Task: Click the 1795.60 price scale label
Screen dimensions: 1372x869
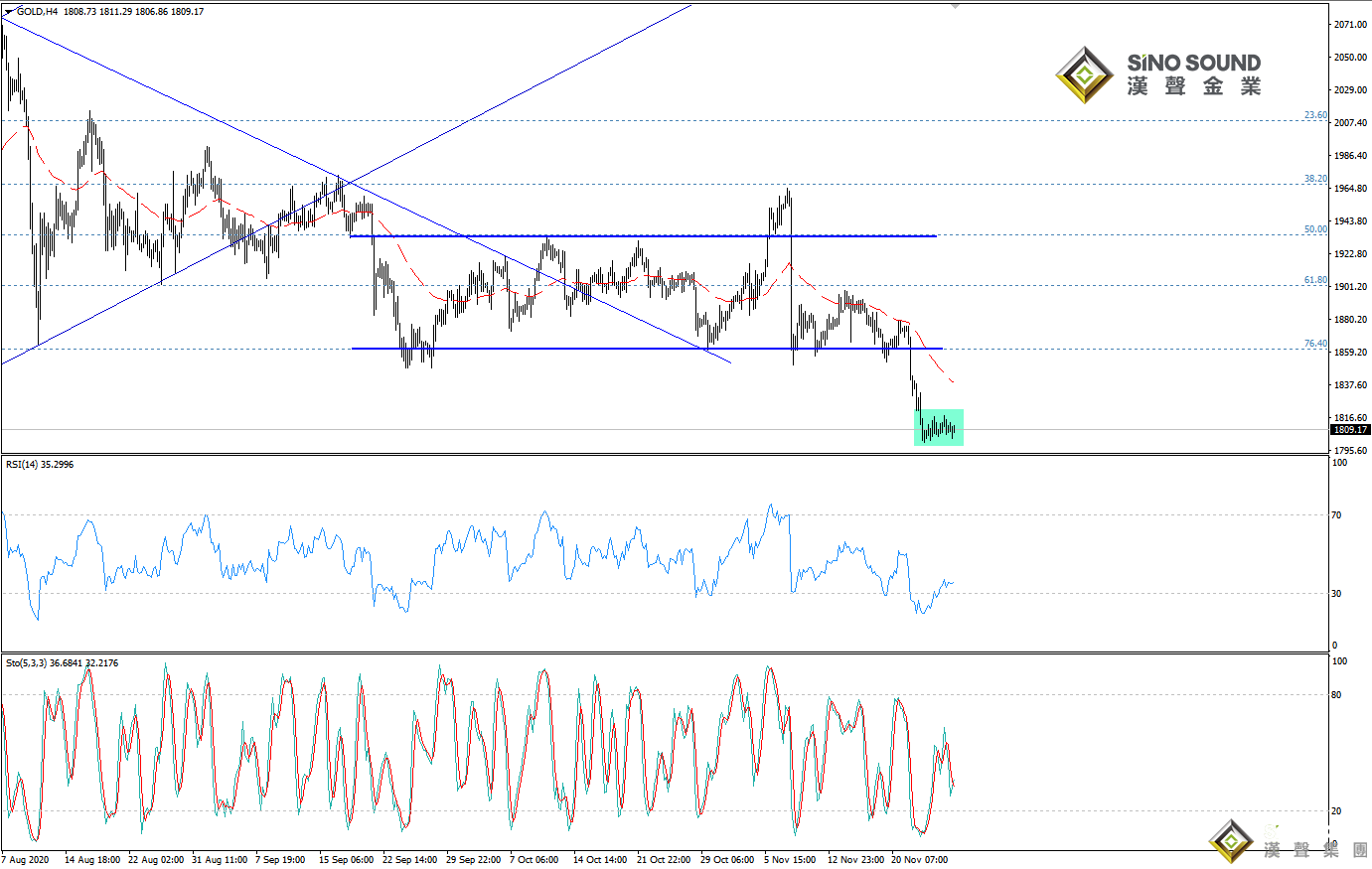Action: point(1350,451)
